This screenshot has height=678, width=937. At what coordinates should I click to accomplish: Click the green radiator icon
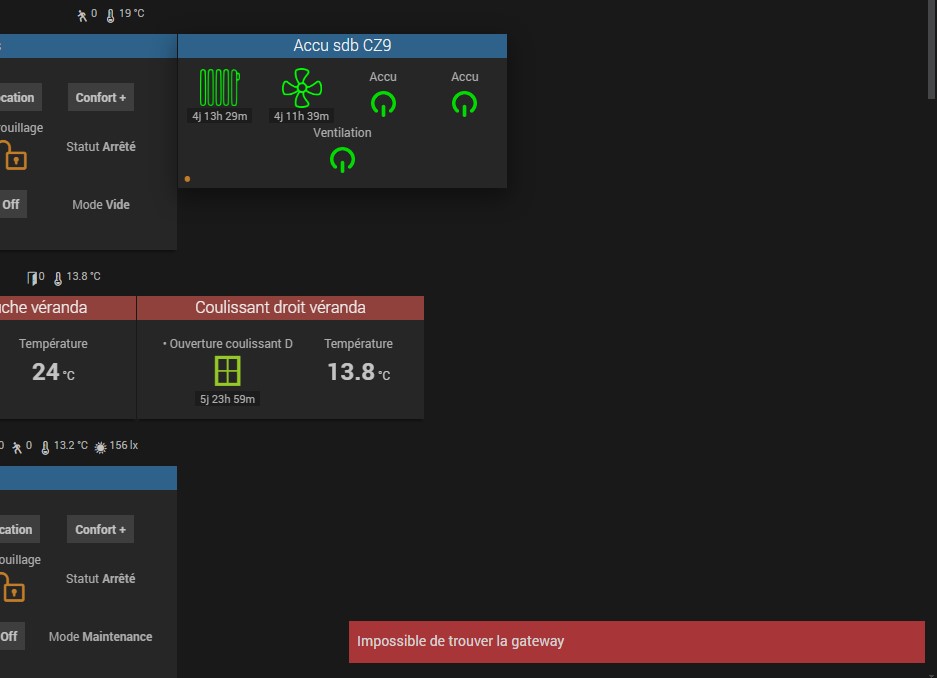pyautogui.click(x=219, y=88)
